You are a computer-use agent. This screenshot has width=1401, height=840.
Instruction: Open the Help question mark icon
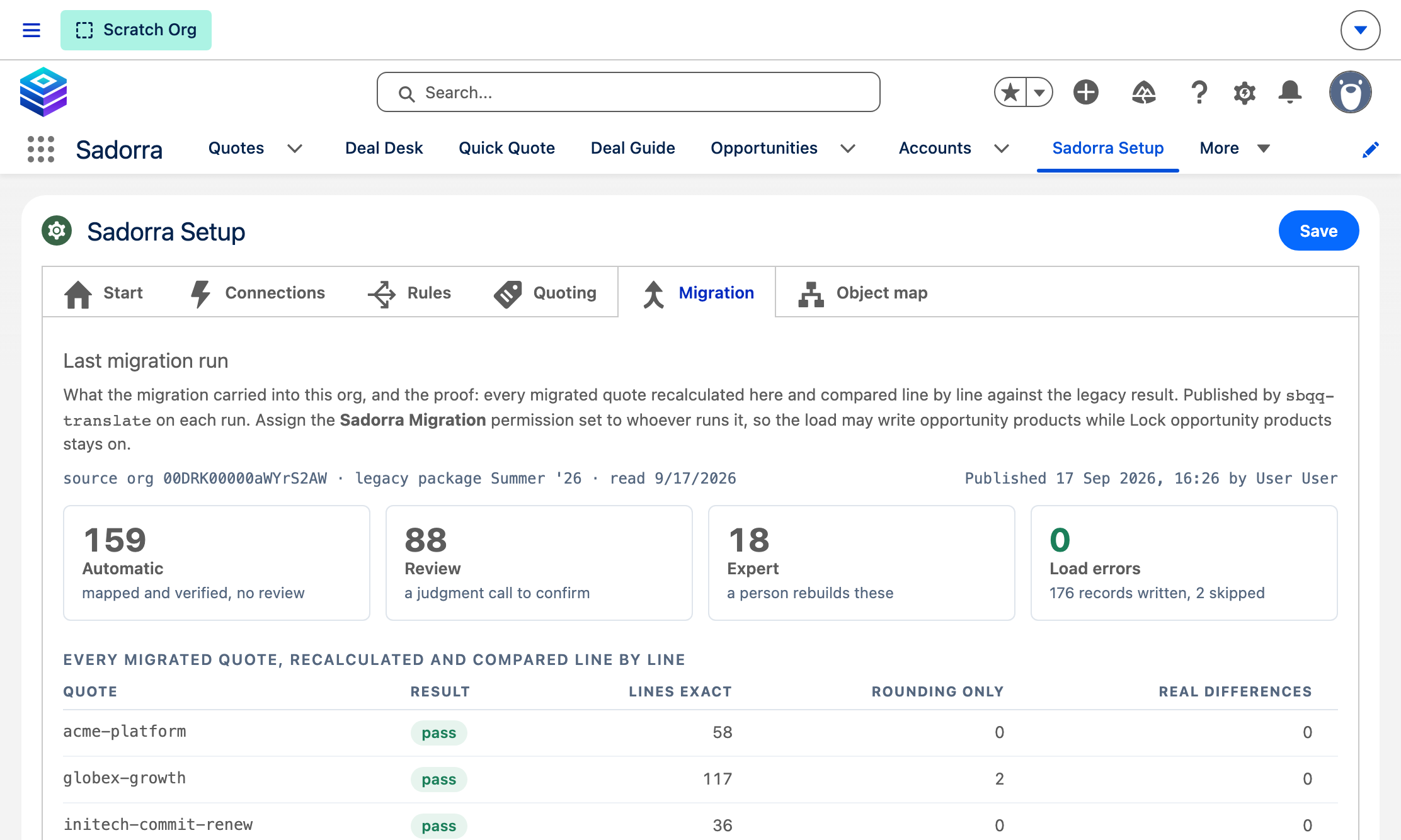[x=1199, y=93]
